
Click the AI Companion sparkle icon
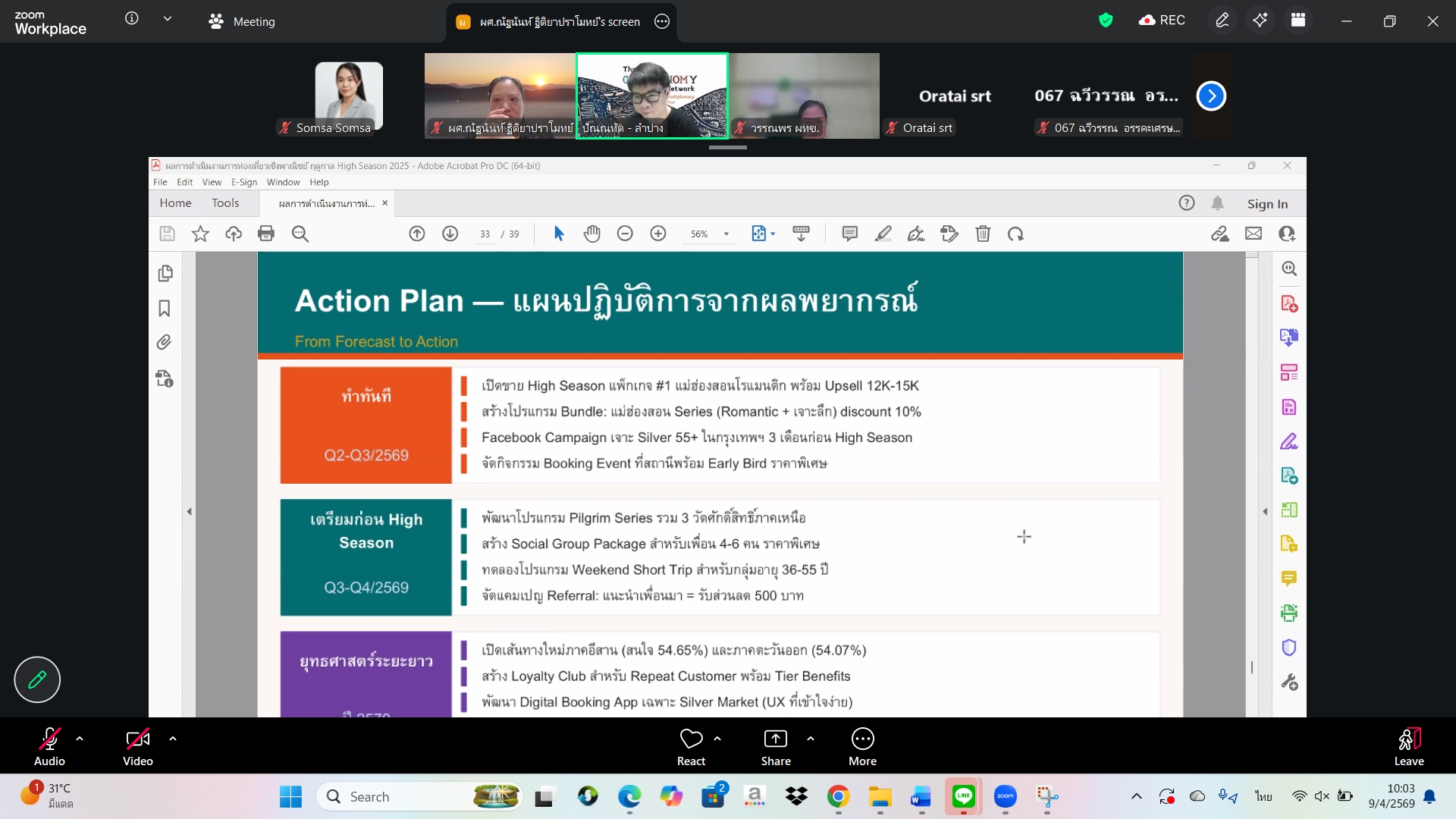tap(1260, 20)
